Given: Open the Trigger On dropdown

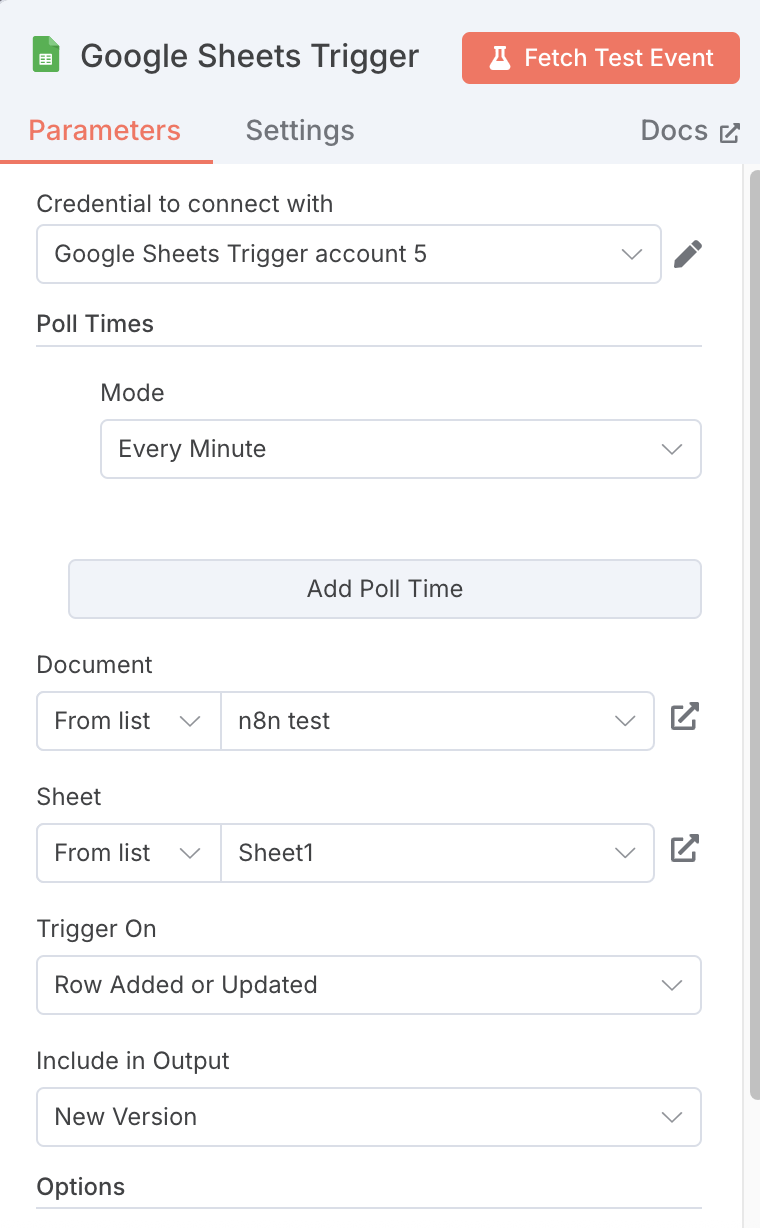Looking at the screenshot, I should point(368,985).
